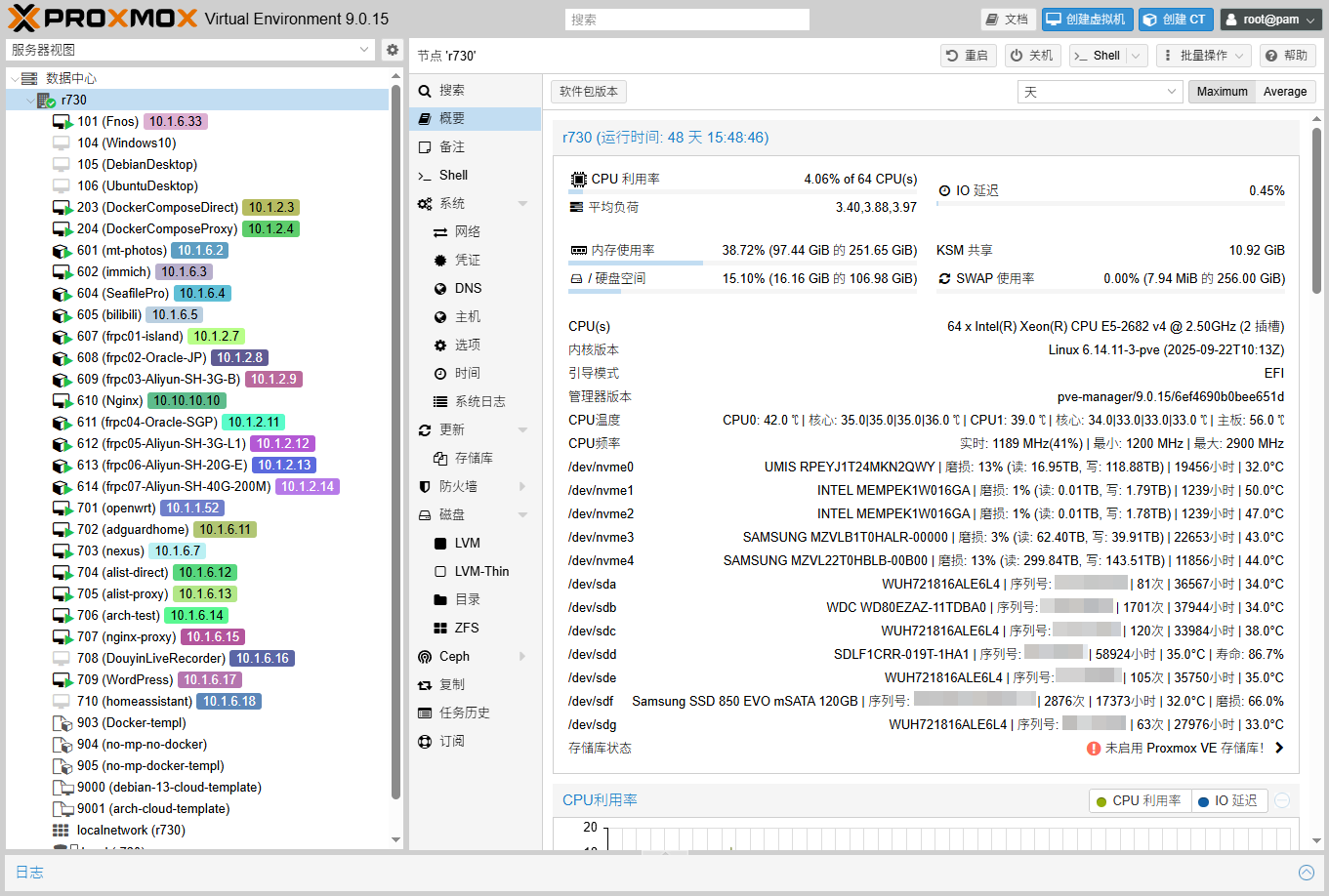Click the gear icon beside server view selector
The image size is (1329, 896).
click(x=393, y=50)
